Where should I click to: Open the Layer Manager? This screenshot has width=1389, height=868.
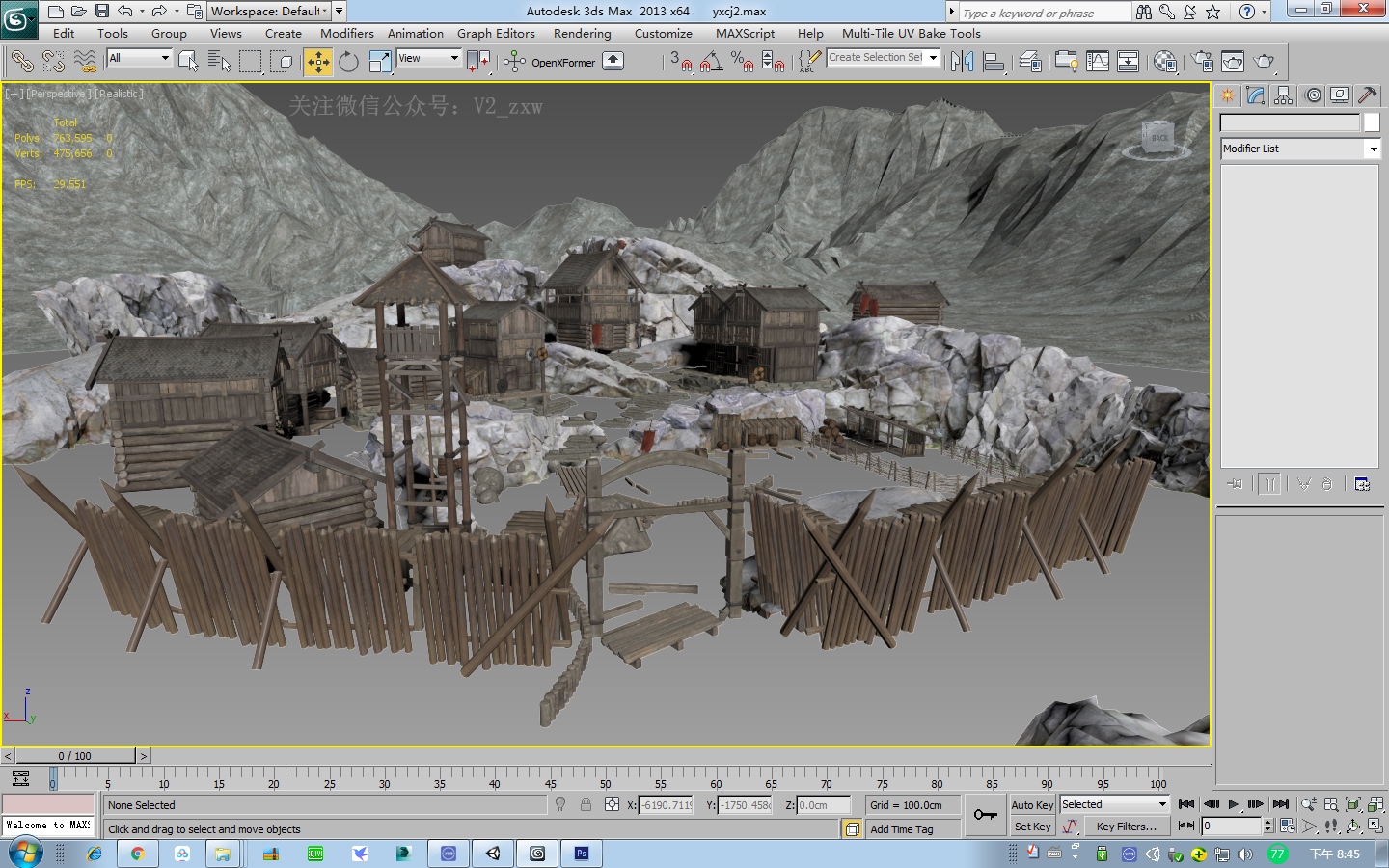pyautogui.click(x=1030, y=62)
